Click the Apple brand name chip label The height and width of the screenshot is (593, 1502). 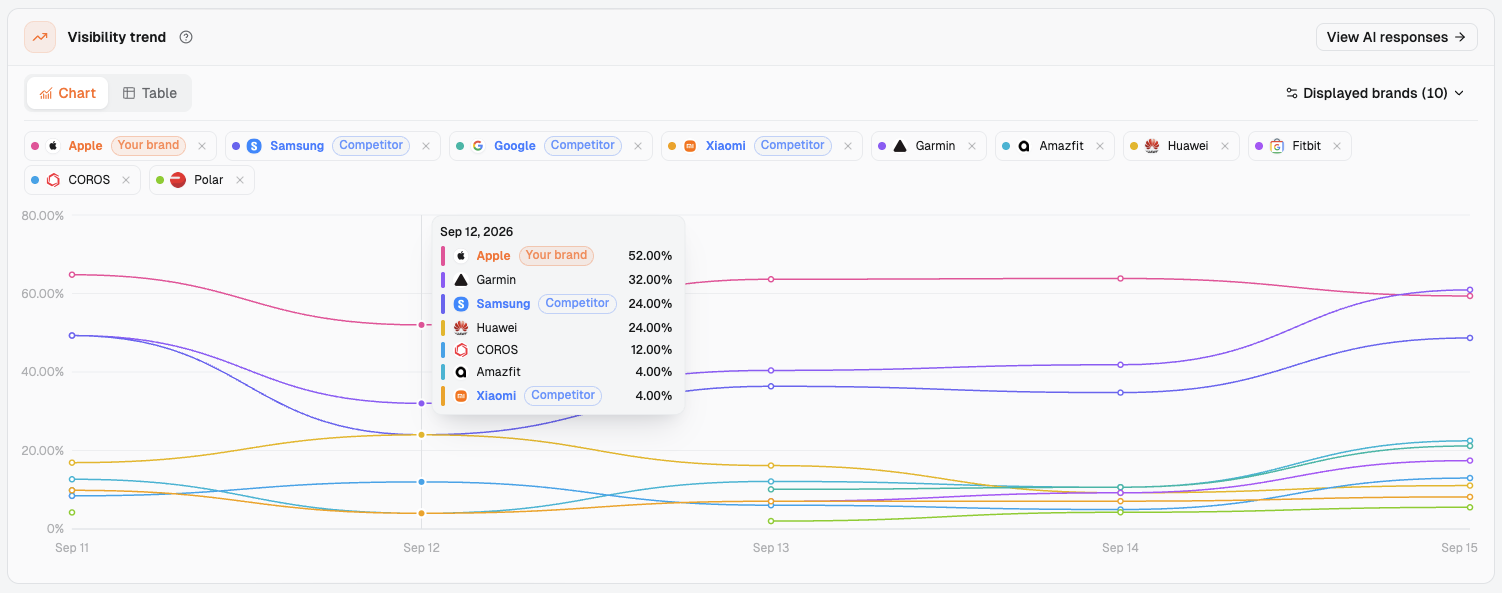click(x=86, y=146)
